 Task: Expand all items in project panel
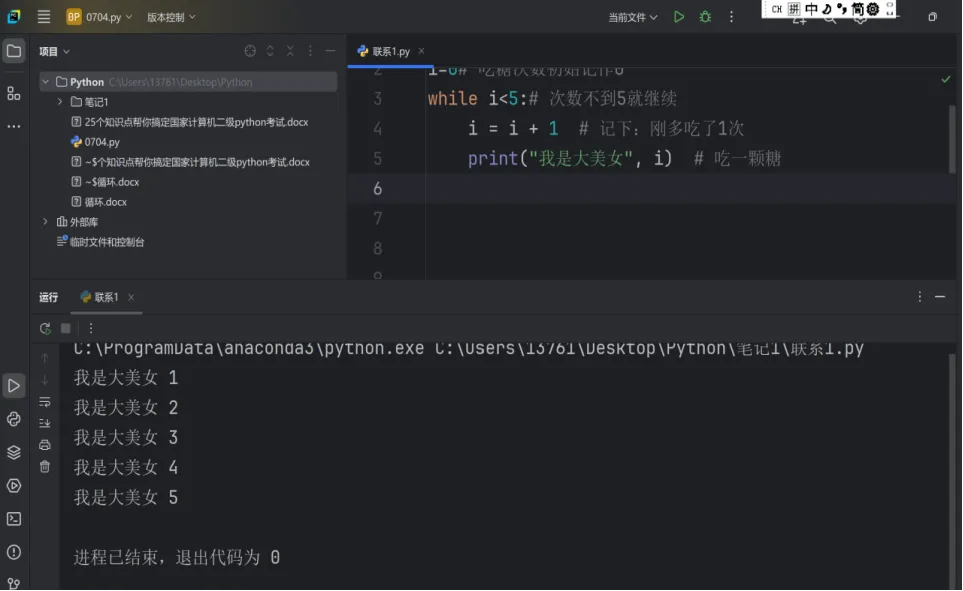click(270, 51)
